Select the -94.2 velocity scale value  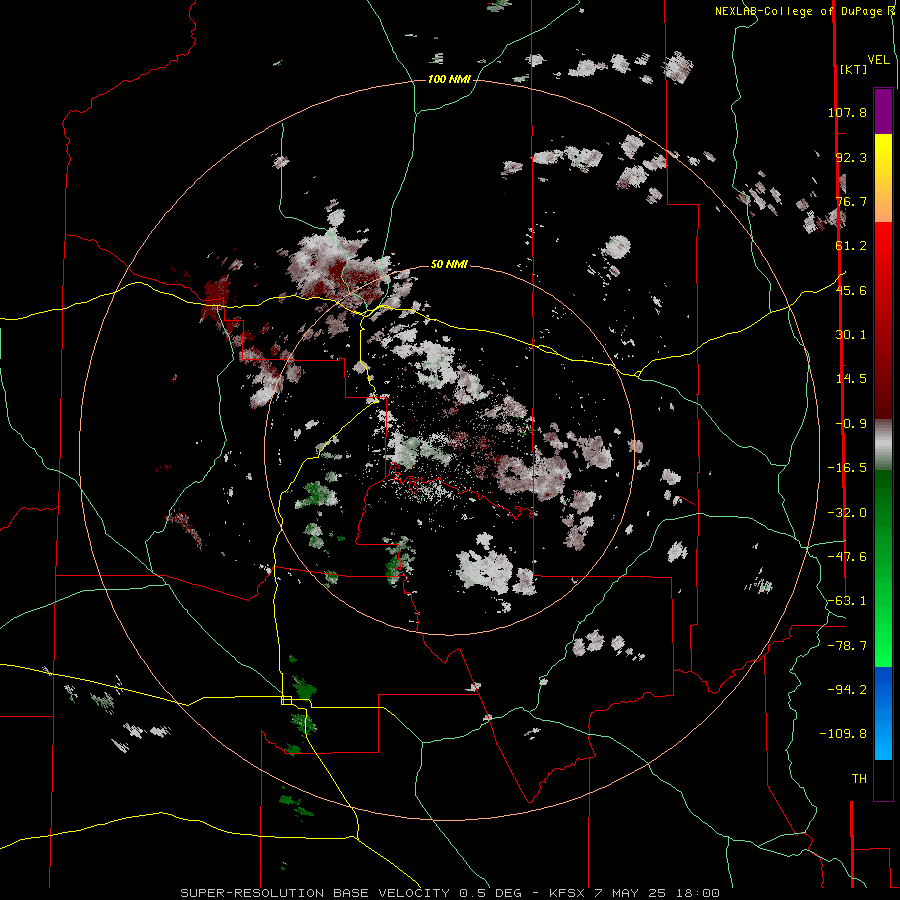pos(847,689)
